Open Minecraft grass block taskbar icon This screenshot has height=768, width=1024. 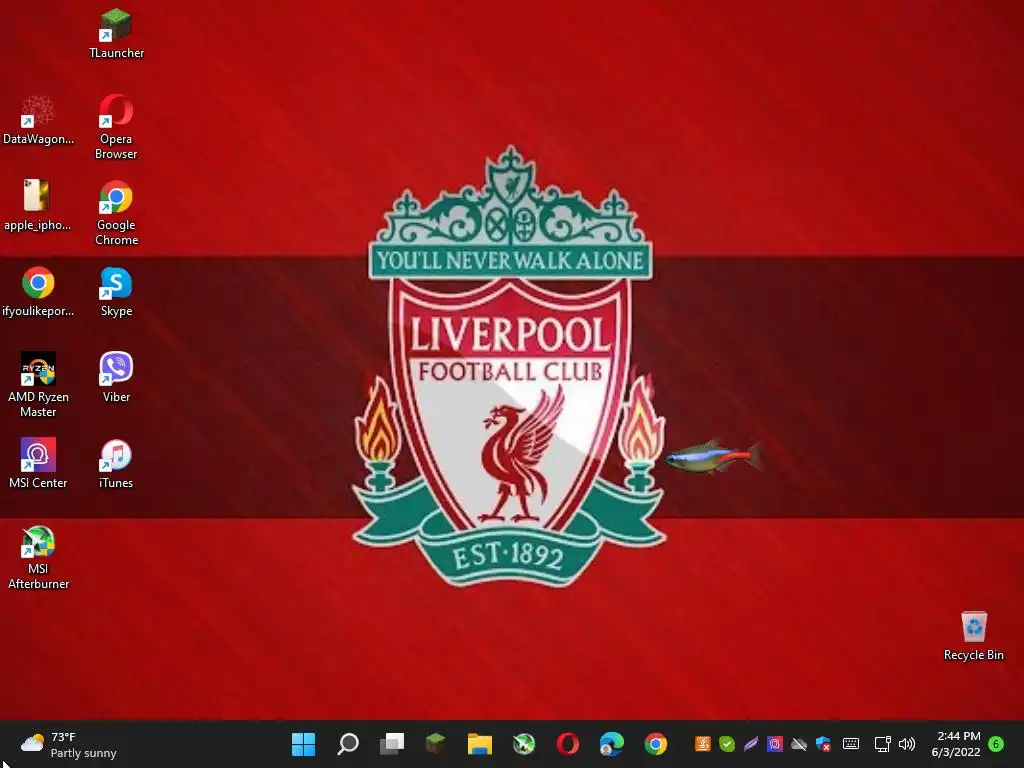point(436,743)
